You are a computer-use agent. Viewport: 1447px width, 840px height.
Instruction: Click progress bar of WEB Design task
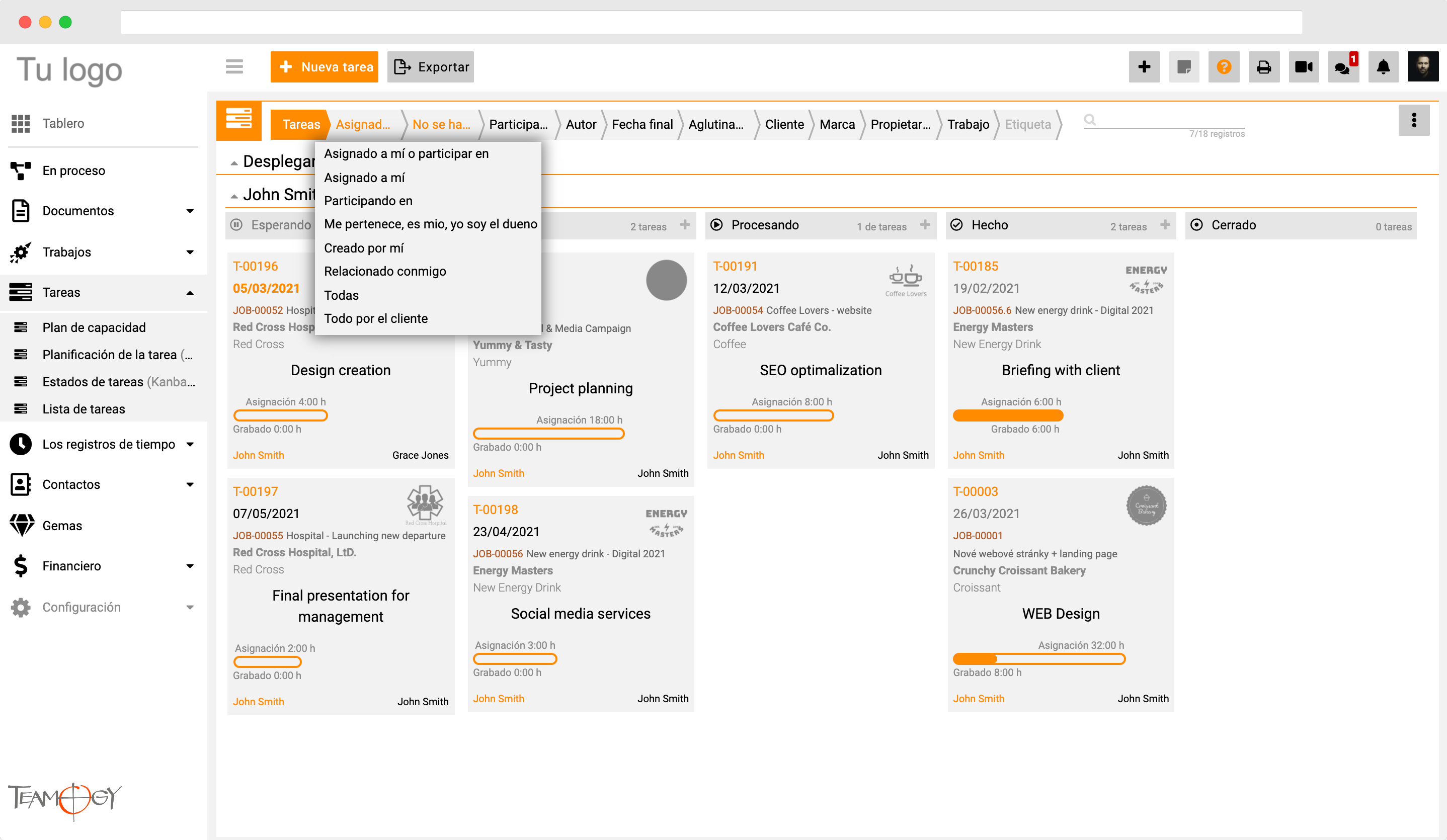click(1039, 659)
